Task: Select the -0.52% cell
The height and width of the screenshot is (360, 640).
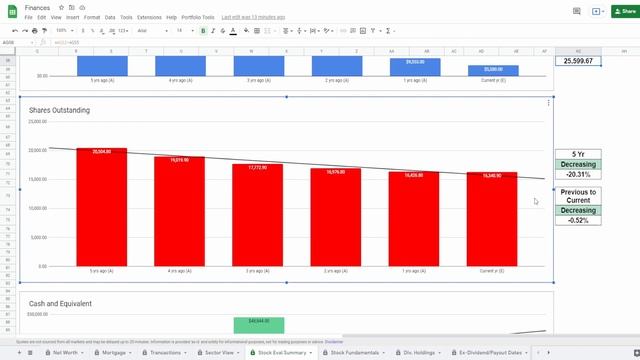Action: click(578, 220)
